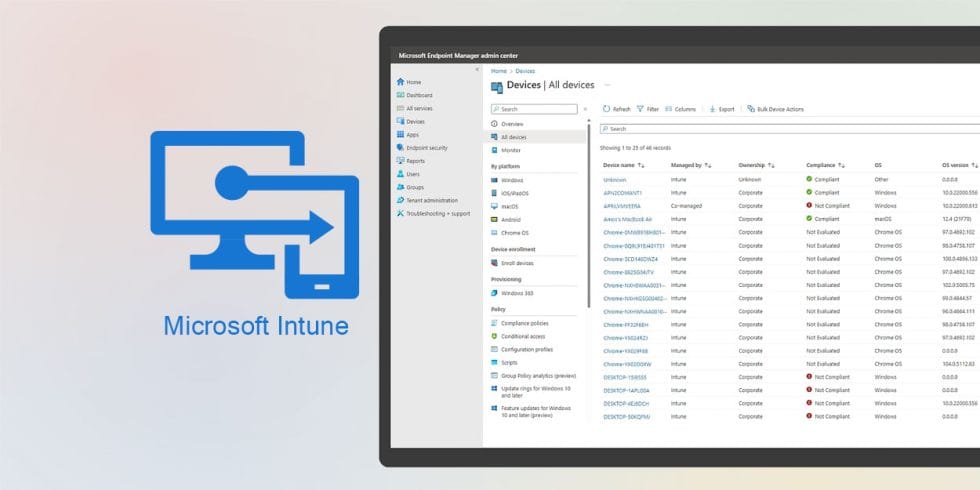This screenshot has height=490, width=980.
Task: Open Home in the left navigation
Action: coord(409,82)
